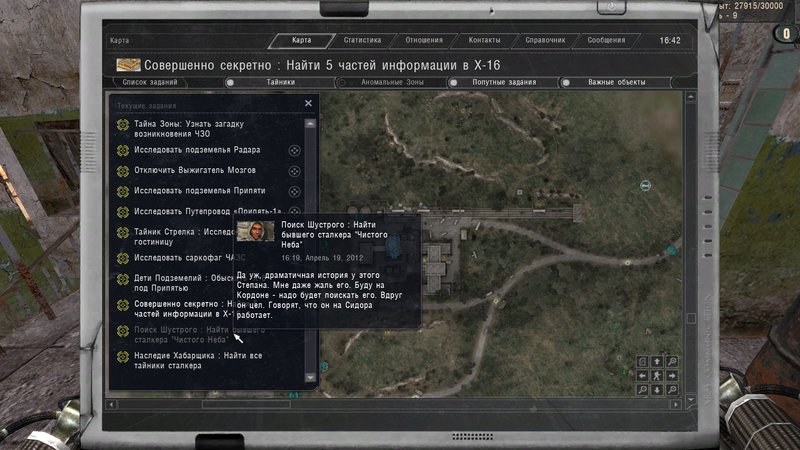
Task: Switch to the Контакты tab
Action: pyautogui.click(x=484, y=41)
